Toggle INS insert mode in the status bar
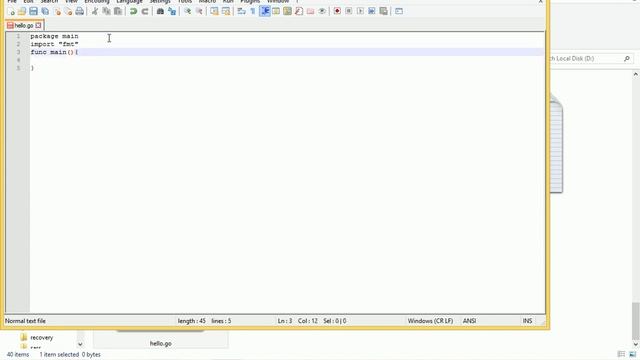 click(527, 321)
